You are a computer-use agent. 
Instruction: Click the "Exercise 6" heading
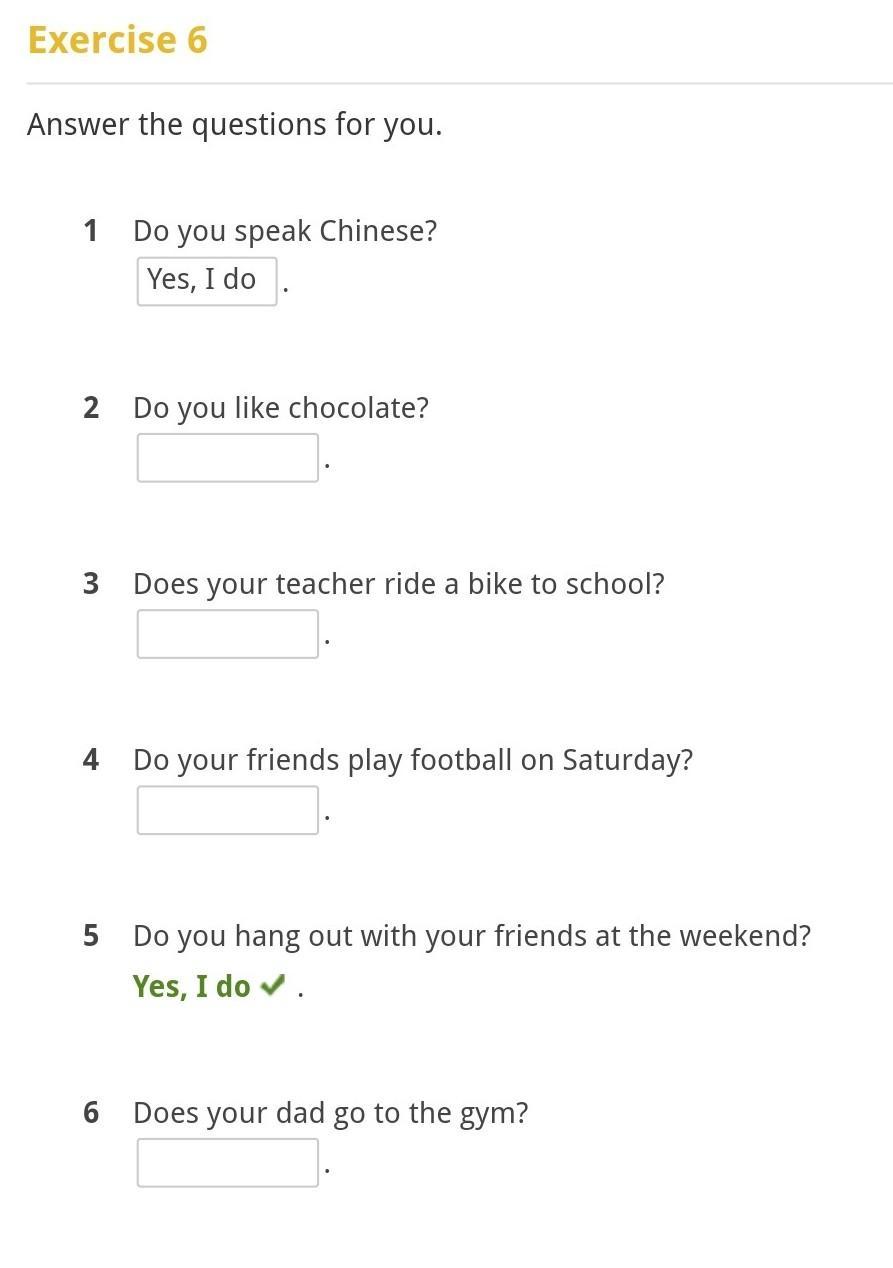tap(118, 40)
